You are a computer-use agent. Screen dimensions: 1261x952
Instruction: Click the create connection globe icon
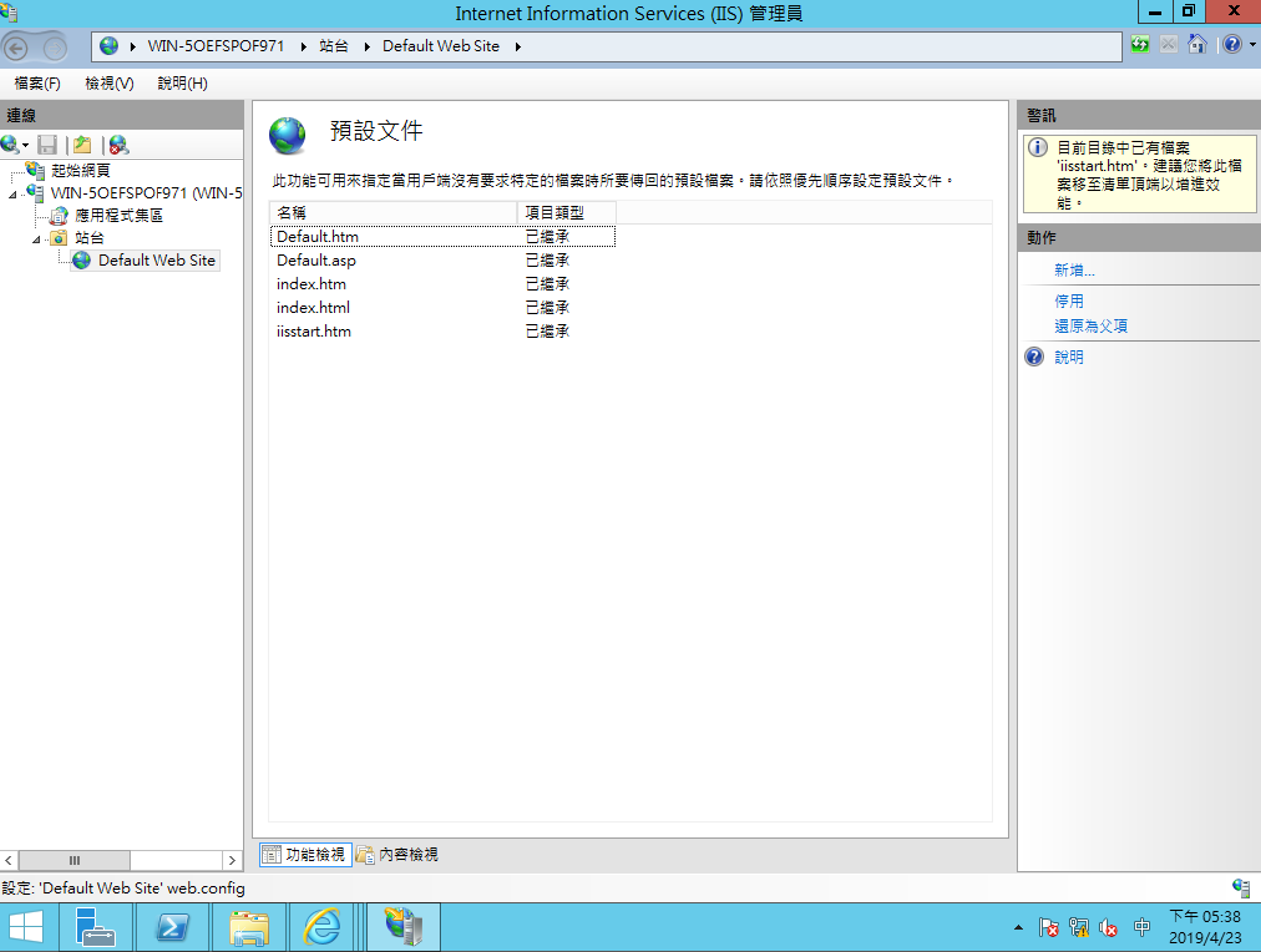point(10,145)
